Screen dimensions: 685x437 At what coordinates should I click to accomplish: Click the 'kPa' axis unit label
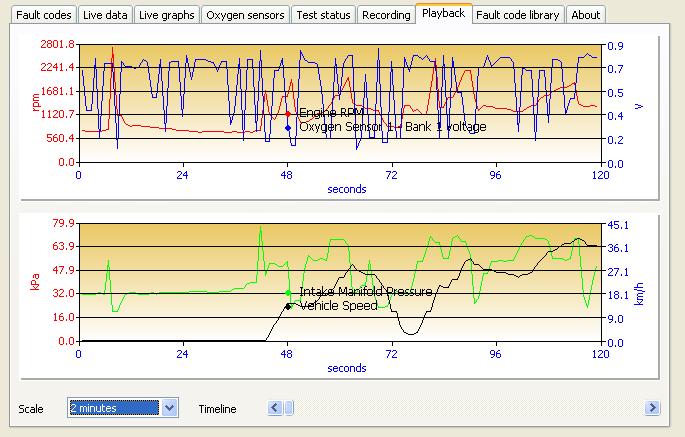click(35, 282)
